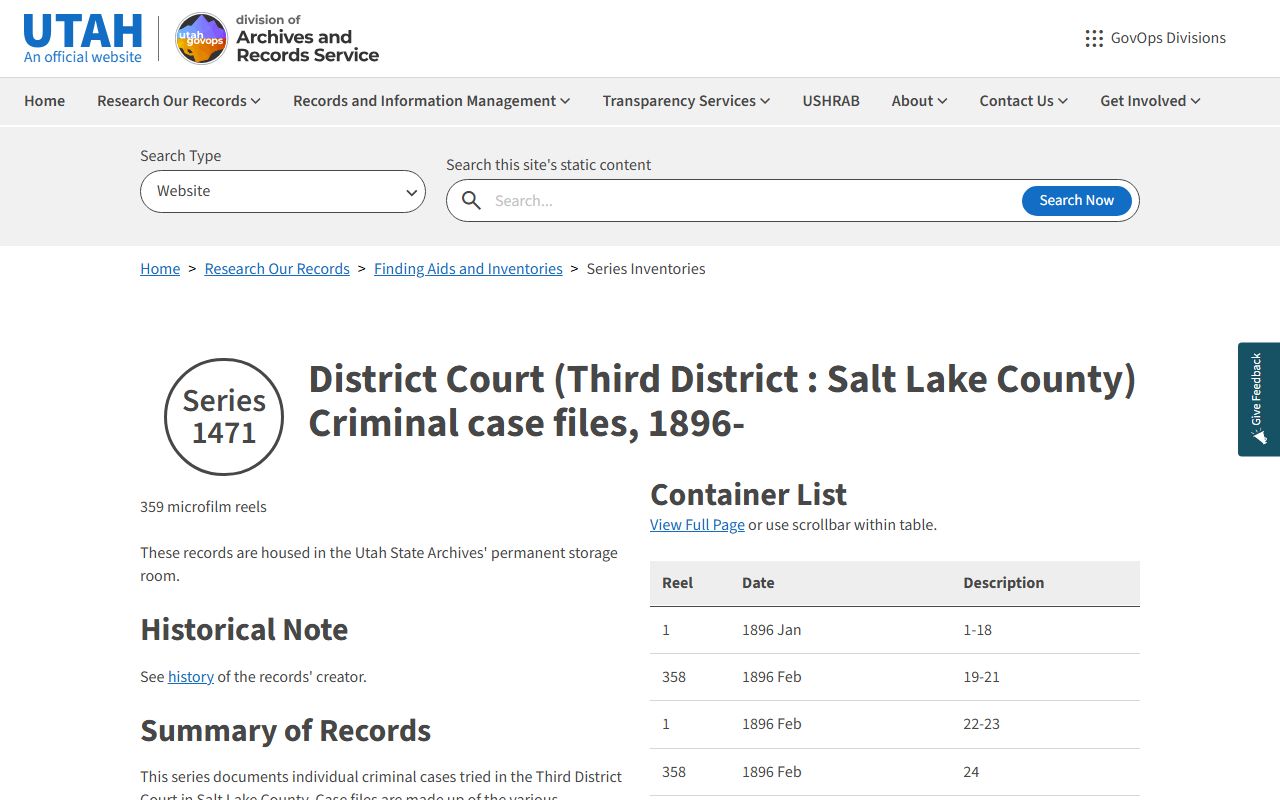Open the Give Feedback side tab
This screenshot has height=800, width=1280.
click(1259, 400)
